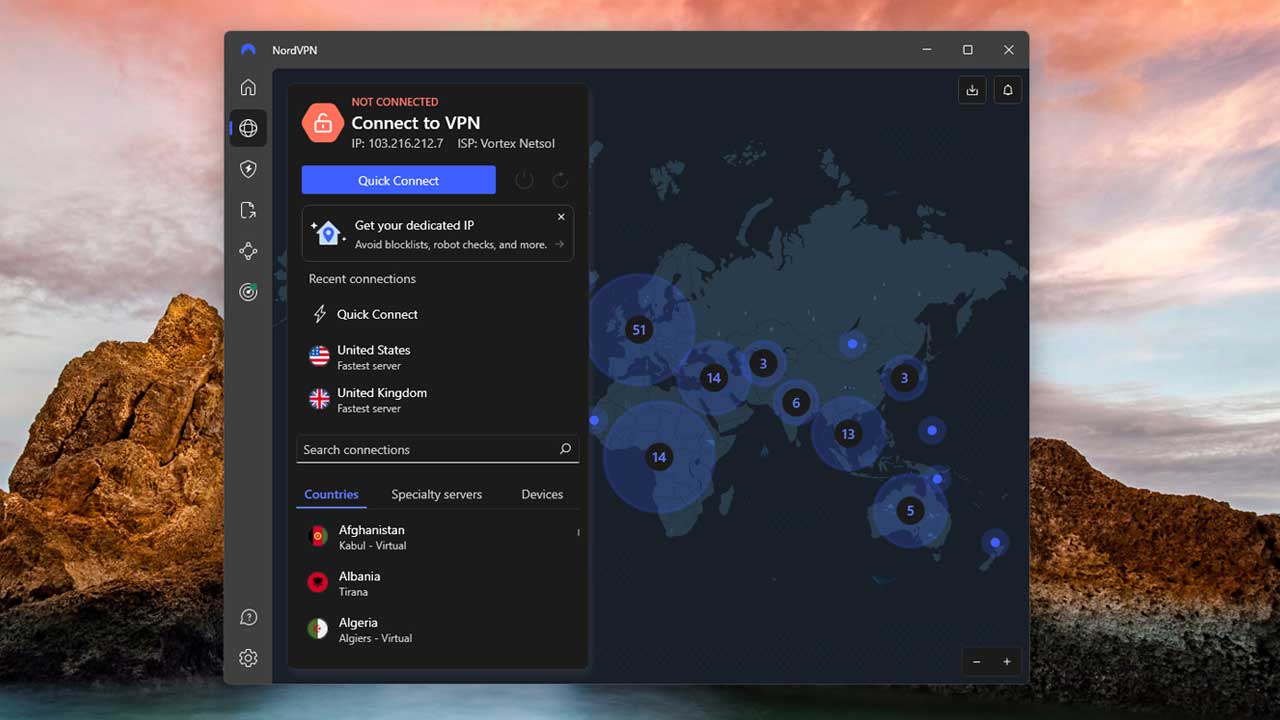Click the download updates icon

[x=972, y=90]
